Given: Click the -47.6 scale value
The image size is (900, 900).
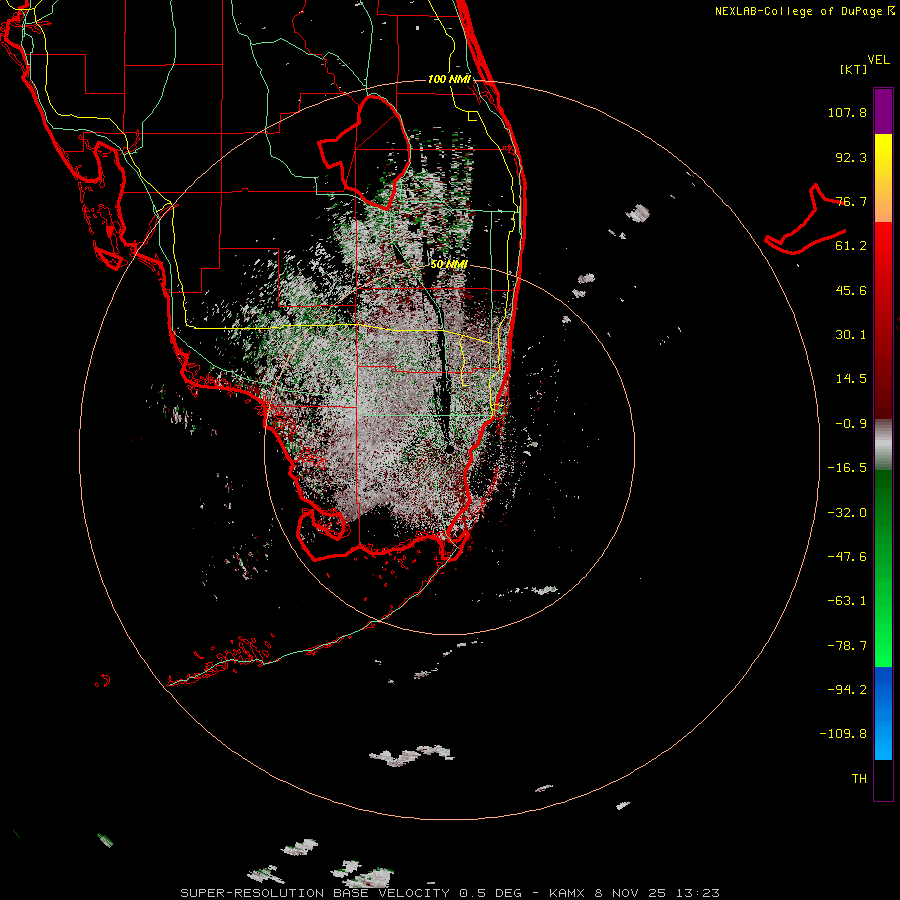Looking at the screenshot, I should tap(847, 557).
